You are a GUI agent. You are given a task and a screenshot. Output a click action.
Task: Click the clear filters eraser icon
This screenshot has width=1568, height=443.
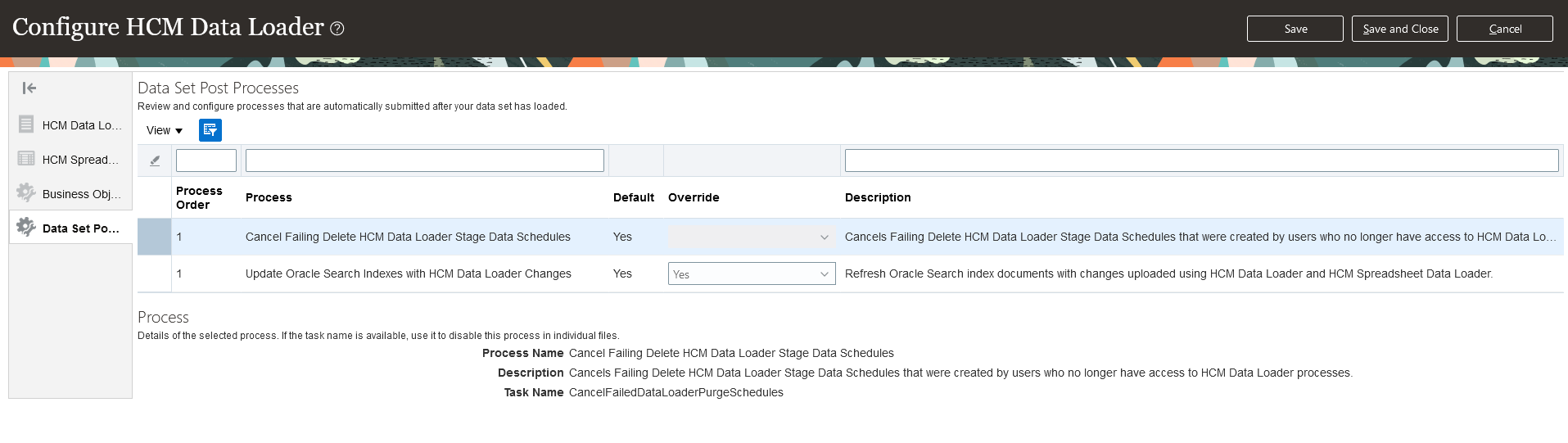click(x=155, y=160)
